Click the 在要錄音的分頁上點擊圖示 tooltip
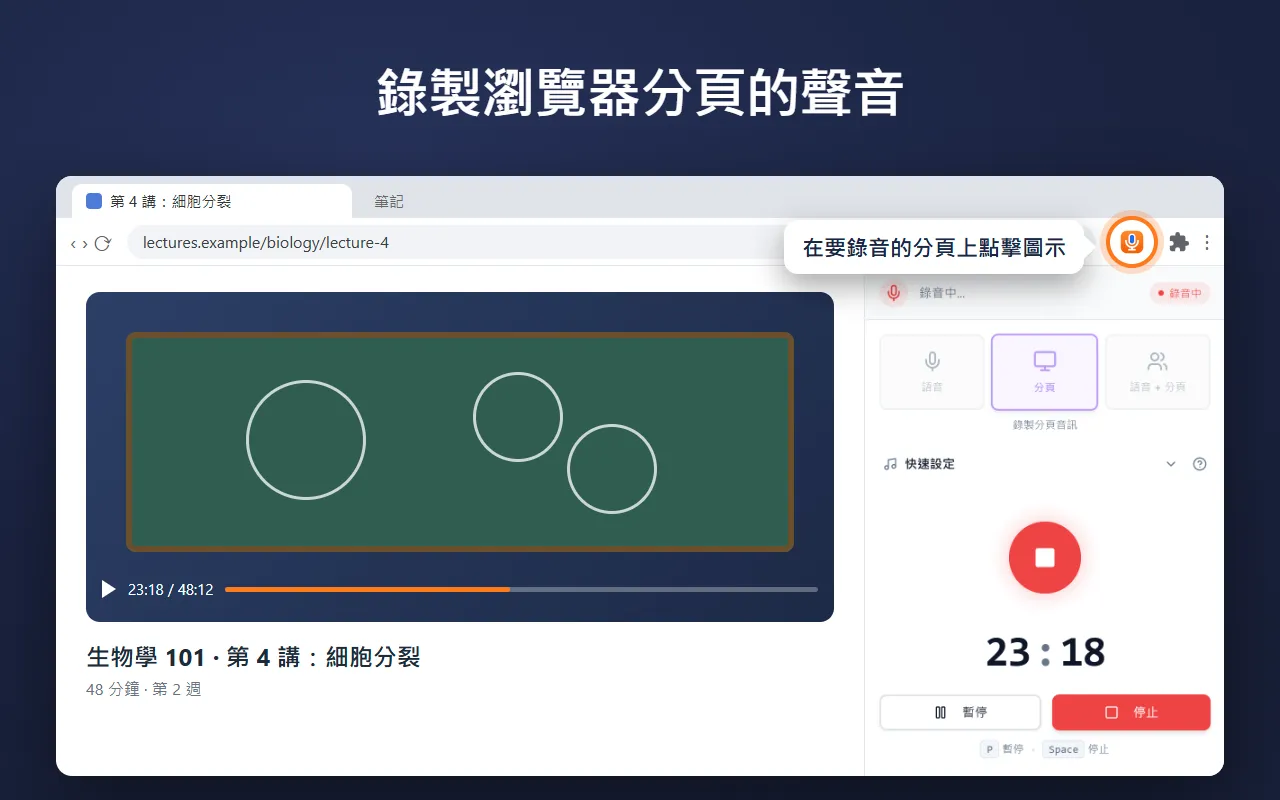The width and height of the screenshot is (1280, 800). (x=934, y=247)
